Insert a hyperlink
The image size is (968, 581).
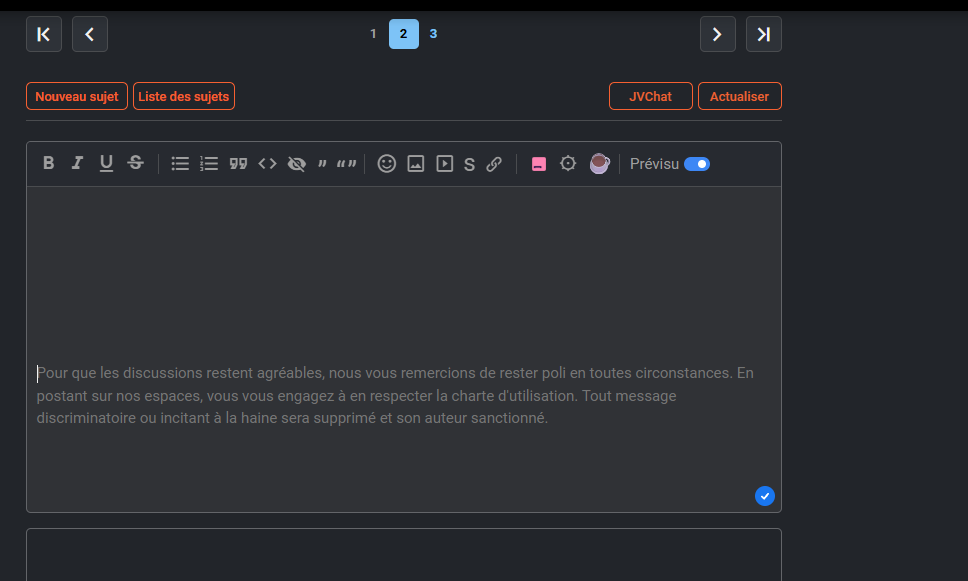(x=494, y=164)
